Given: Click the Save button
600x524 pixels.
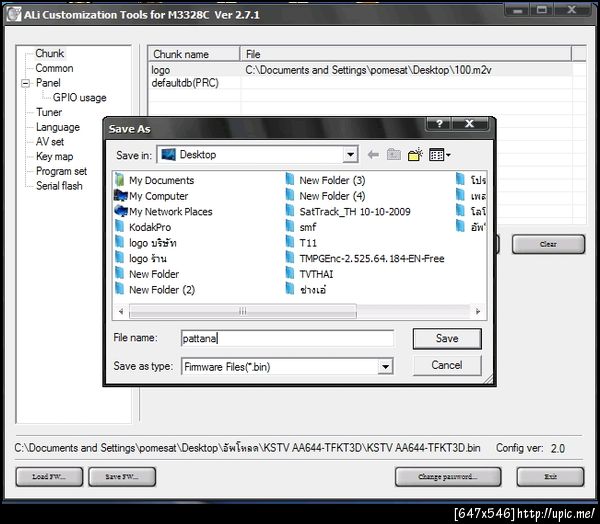Looking at the screenshot, I should (447, 338).
